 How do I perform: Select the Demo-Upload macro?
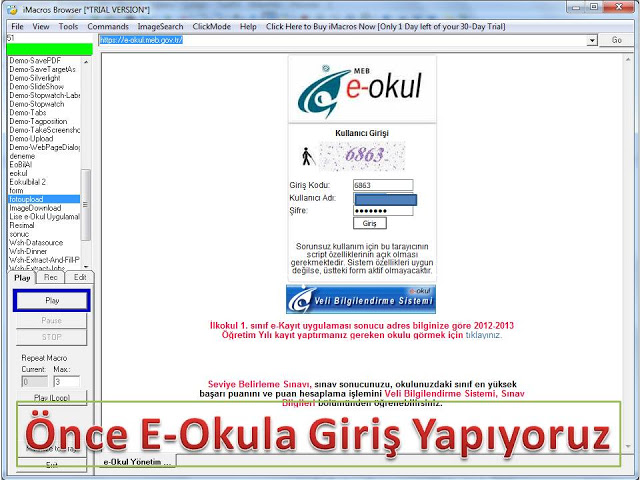point(31,138)
